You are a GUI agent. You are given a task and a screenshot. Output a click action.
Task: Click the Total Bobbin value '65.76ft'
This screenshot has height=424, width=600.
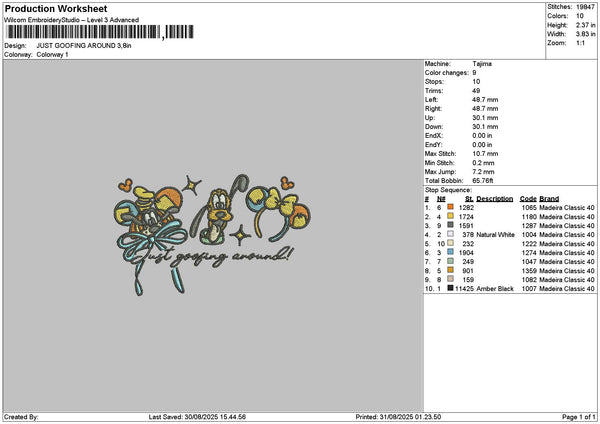click(x=483, y=181)
